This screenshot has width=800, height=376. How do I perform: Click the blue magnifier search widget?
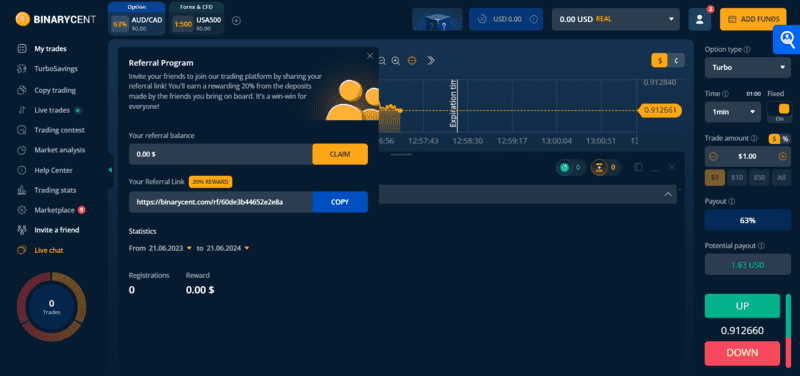tap(787, 39)
